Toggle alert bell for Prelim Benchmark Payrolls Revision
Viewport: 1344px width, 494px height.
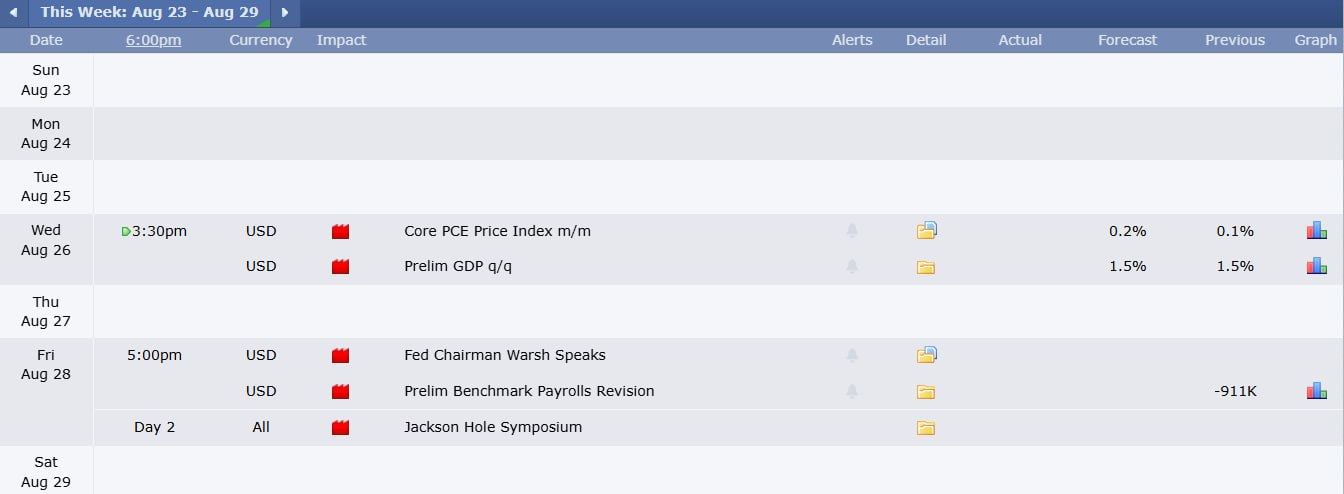[x=852, y=391]
